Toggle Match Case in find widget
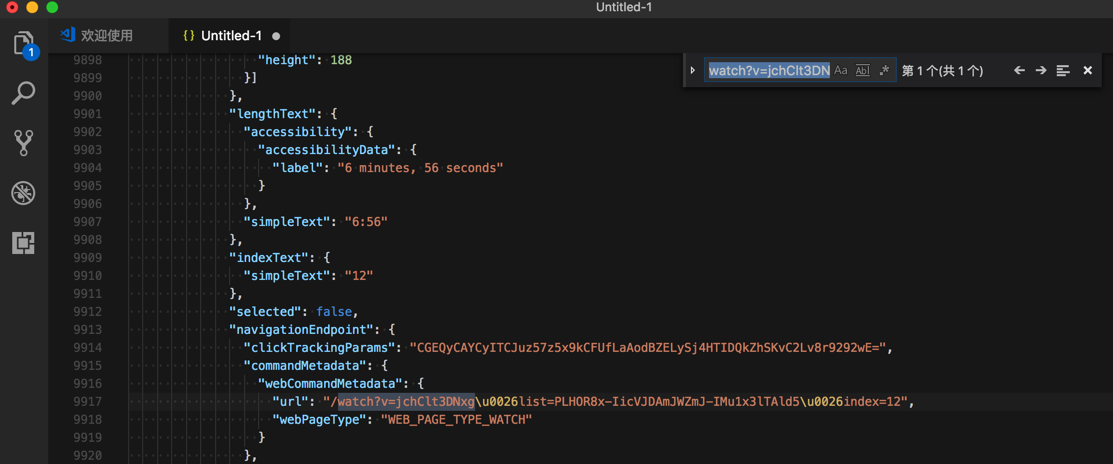The width and height of the screenshot is (1113, 464). point(840,70)
